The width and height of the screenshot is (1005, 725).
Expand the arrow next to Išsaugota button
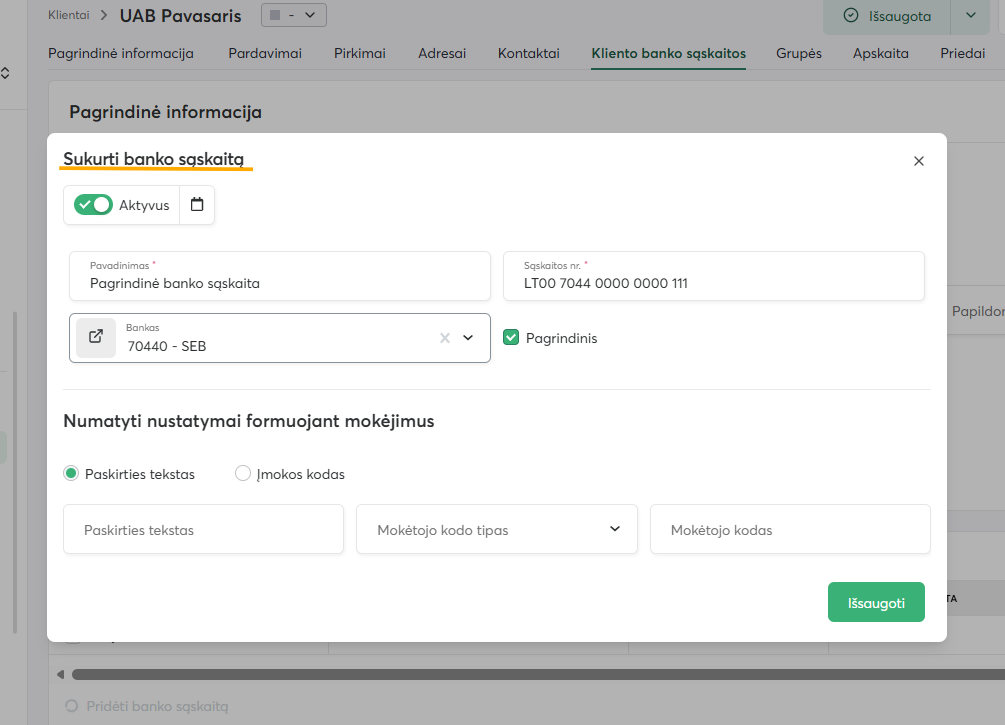tap(970, 15)
